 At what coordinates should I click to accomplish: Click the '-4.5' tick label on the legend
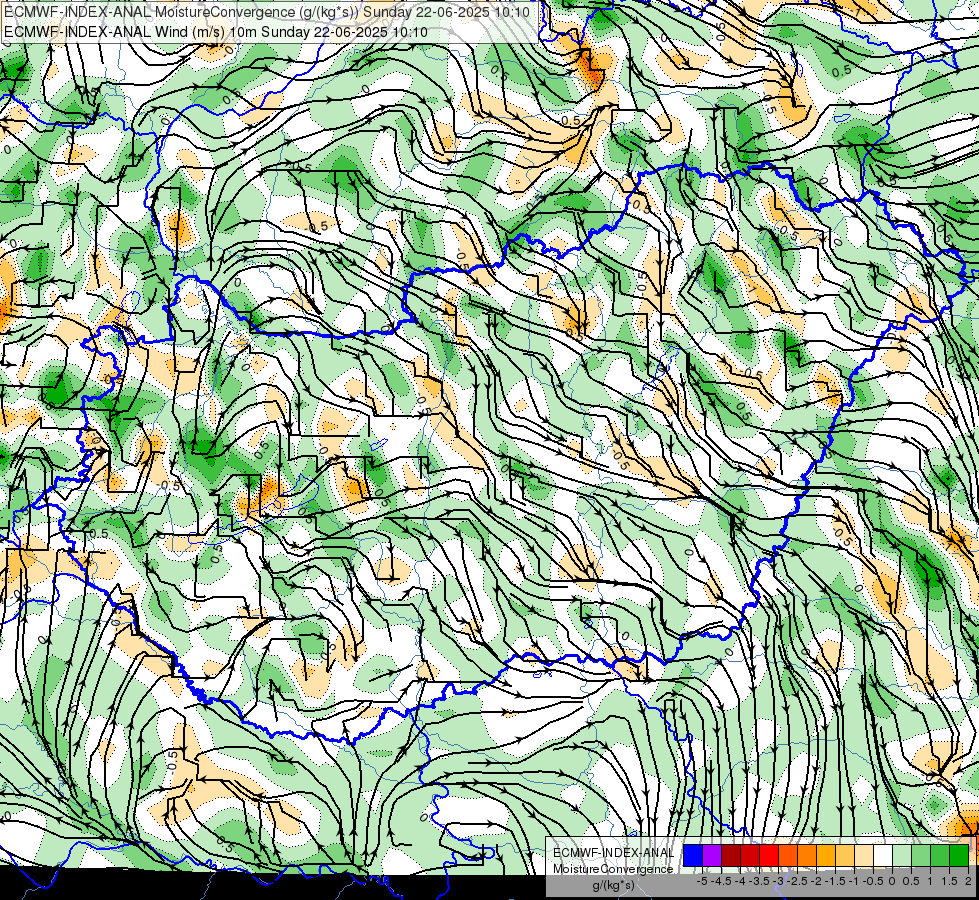coord(721,881)
